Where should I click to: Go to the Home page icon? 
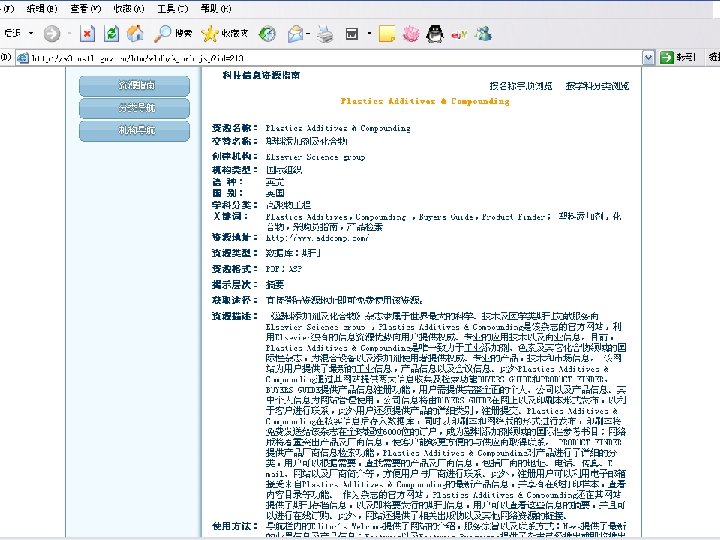(135, 33)
